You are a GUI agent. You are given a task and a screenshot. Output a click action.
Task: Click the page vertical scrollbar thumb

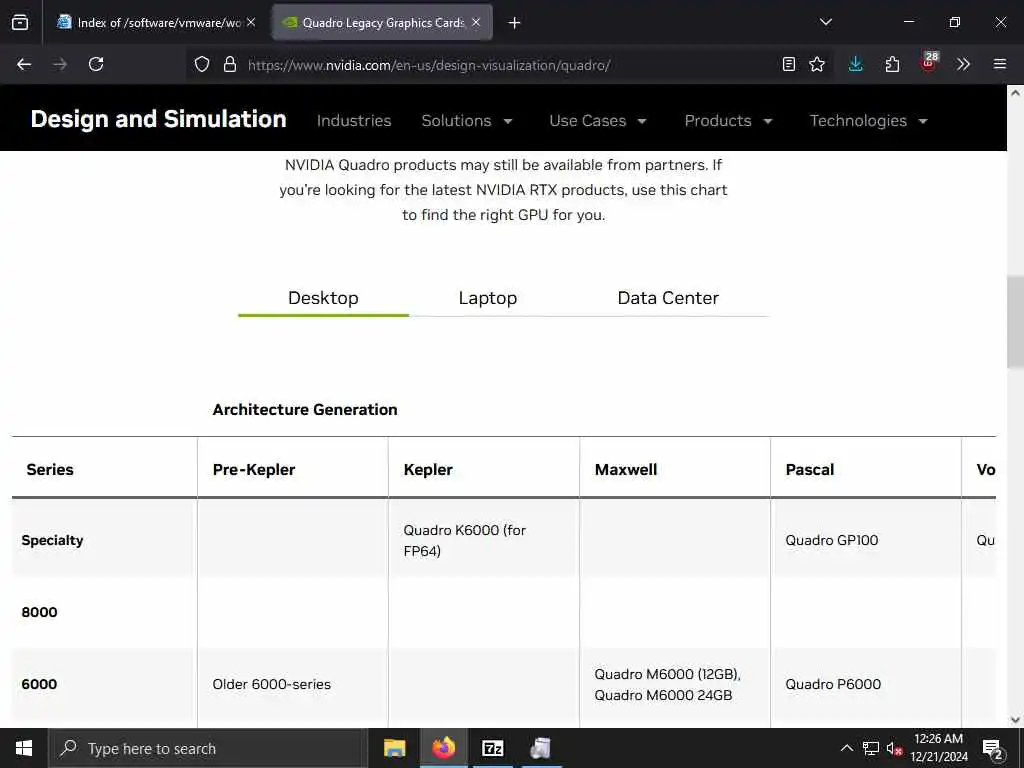click(1015, 322)
